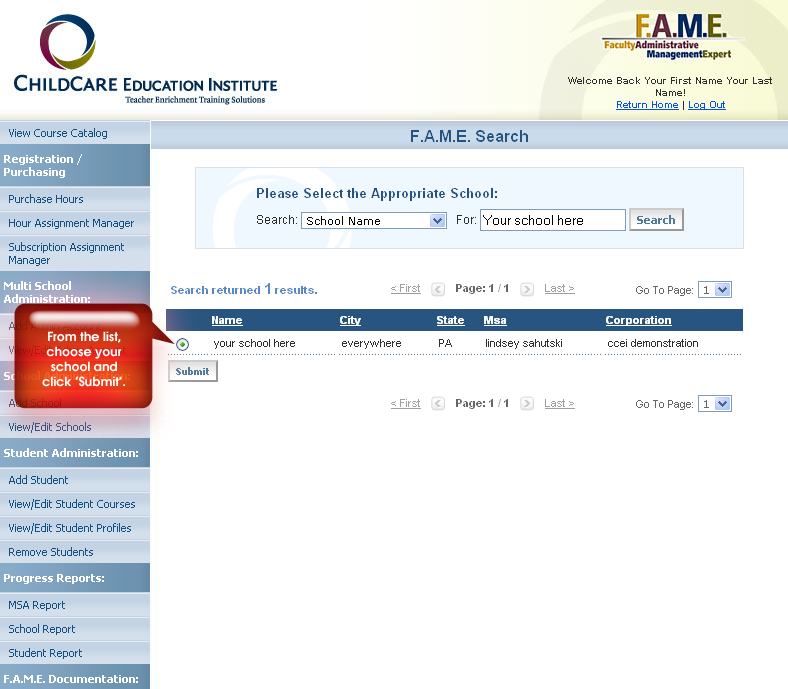Open MSA Report in sidebar
The height and width of the screenshot is (689, 788).
click(75, 605)
